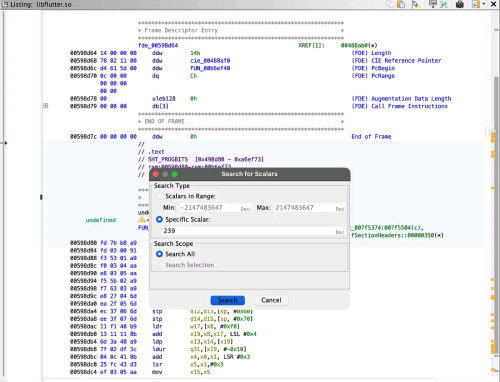Image resolution: width=500 pixels, height=382 pixels.
Task: Click address 00598d7c in listing
Action: [x=83, y=137]
